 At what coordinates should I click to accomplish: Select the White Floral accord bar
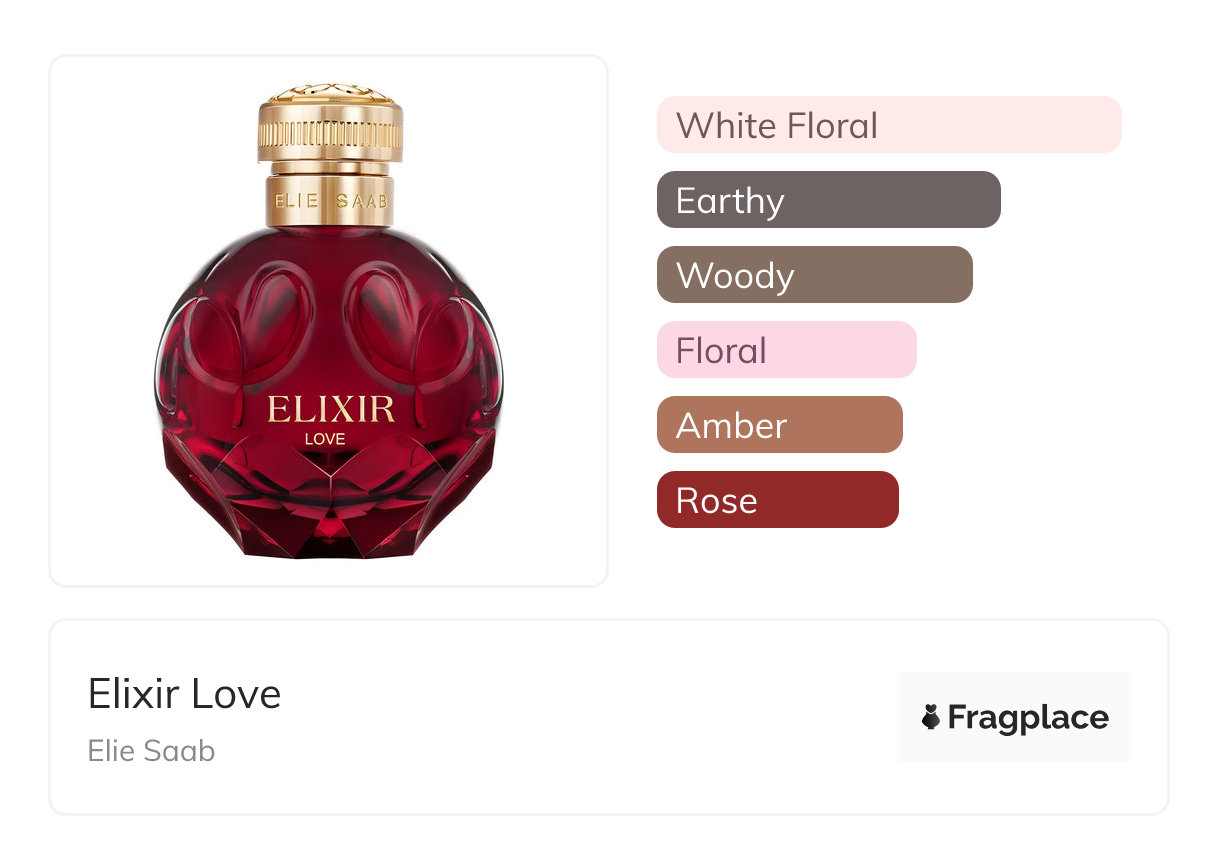(889, 125)
